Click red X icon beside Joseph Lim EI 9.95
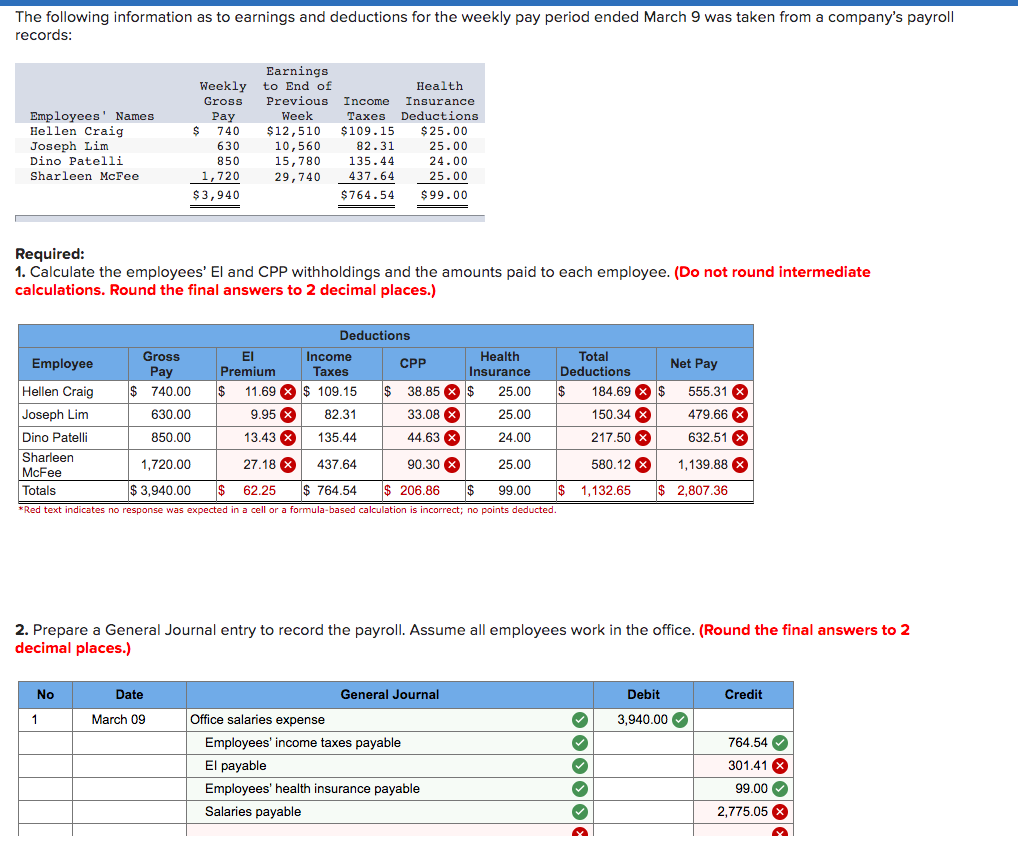Image resolution: width=1018 pixels, height=855 pixels. pos(288,415)
